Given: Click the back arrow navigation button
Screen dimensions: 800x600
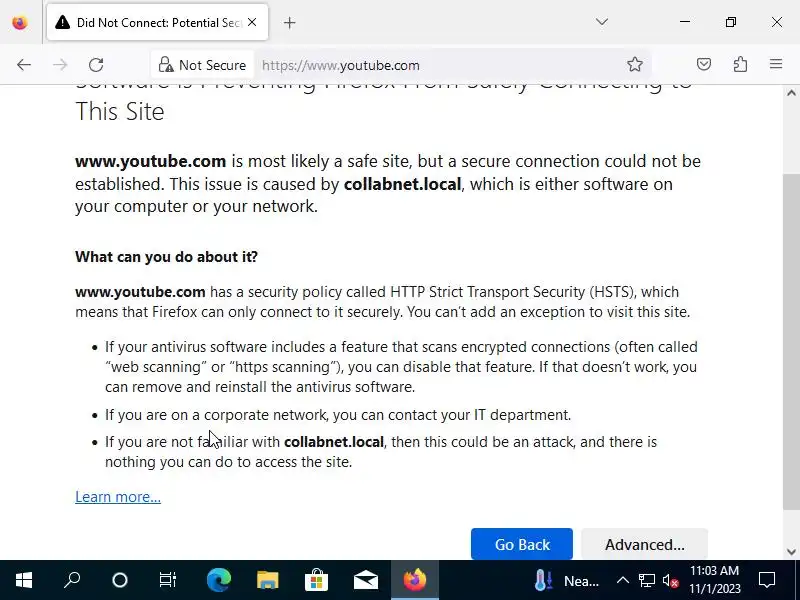Looking at the screenshot, I should point(24,65).
